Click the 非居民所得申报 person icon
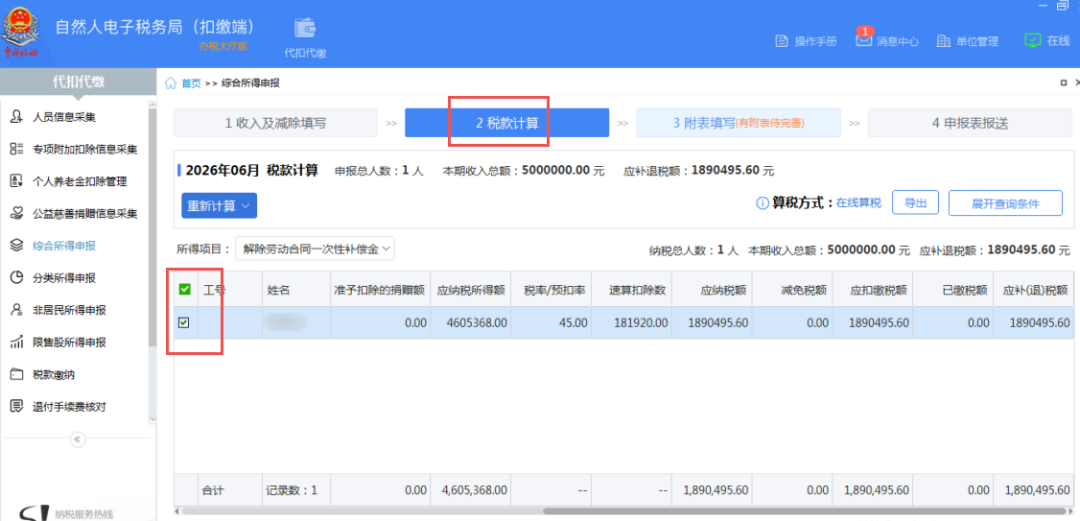The image size is (1080, 521). pos(17,310)
